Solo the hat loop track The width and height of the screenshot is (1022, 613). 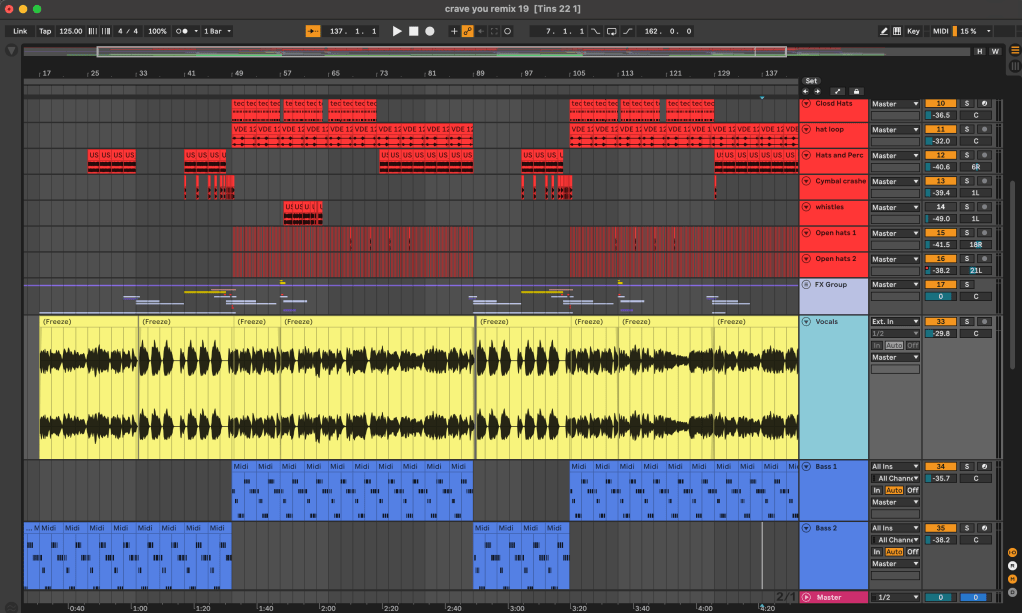click(967, 130)
